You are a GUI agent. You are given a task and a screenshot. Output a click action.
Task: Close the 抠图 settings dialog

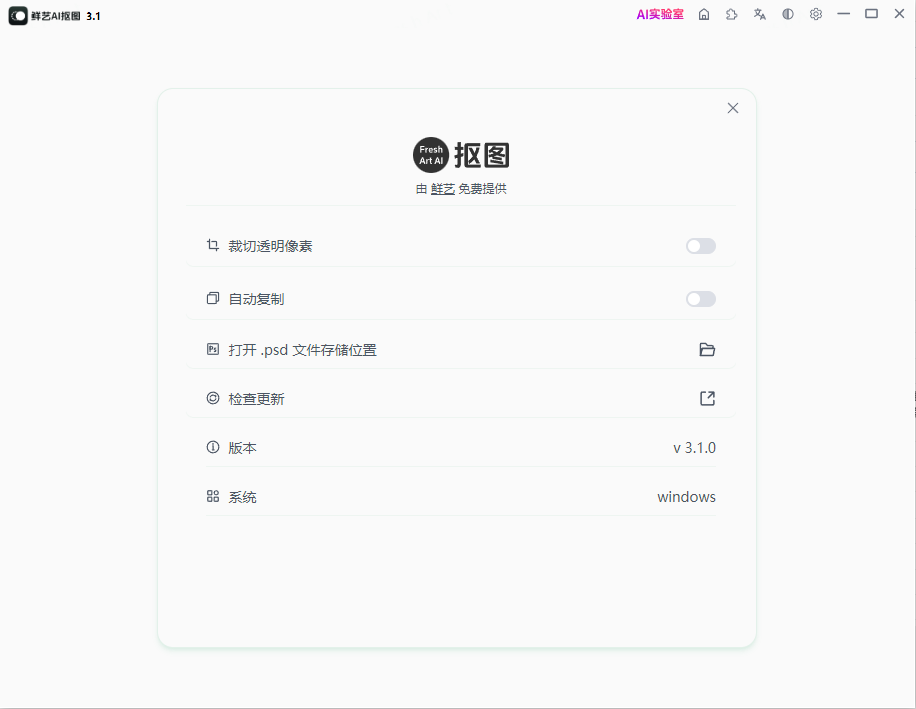[732, 108]
